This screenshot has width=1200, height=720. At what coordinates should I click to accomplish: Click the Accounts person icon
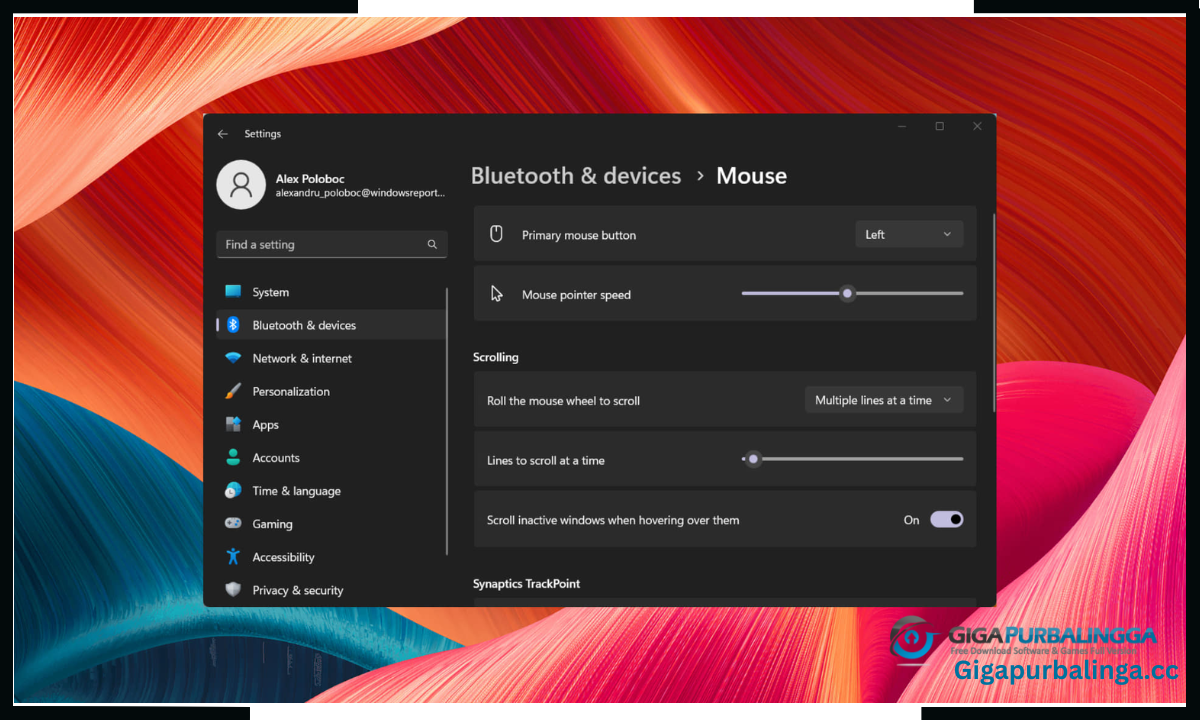233,457
